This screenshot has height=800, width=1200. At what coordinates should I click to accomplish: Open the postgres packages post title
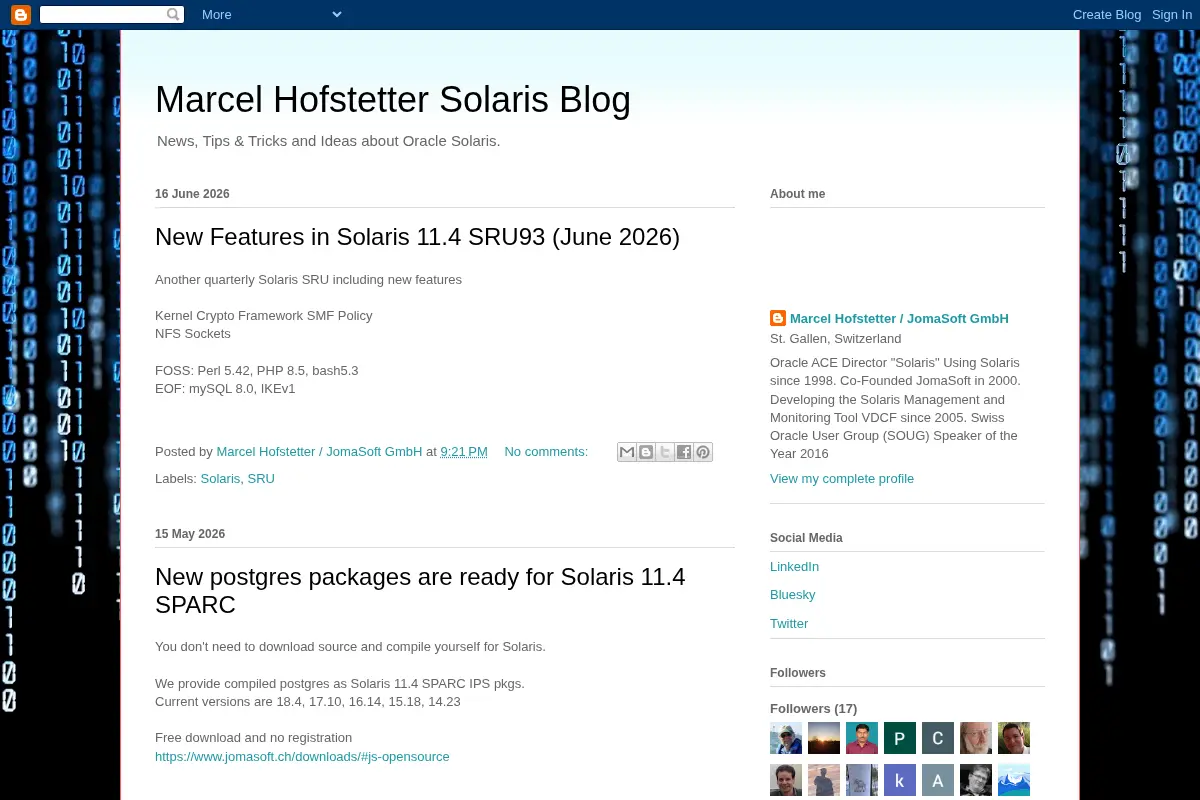[x=420, y=591]
